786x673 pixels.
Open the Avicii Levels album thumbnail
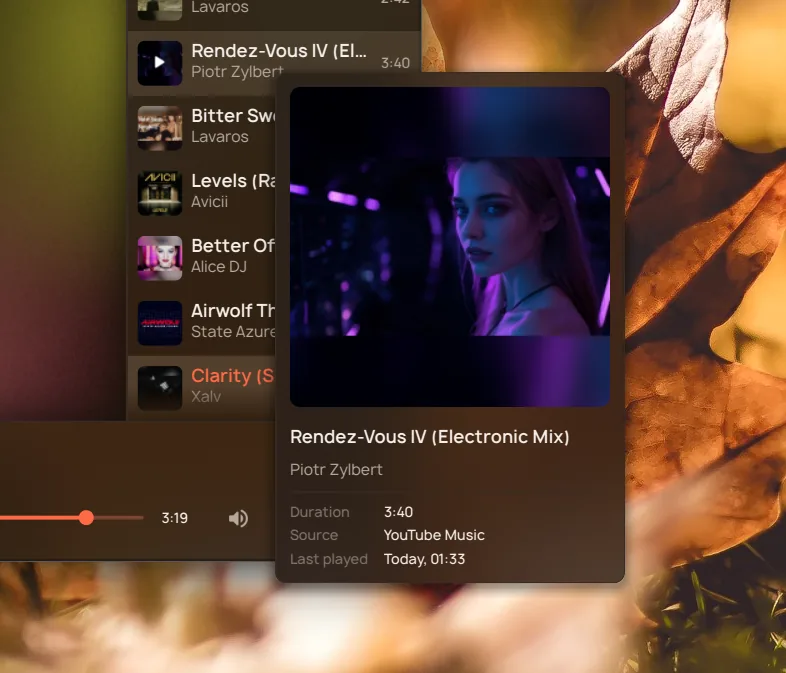tap(160, 193)
